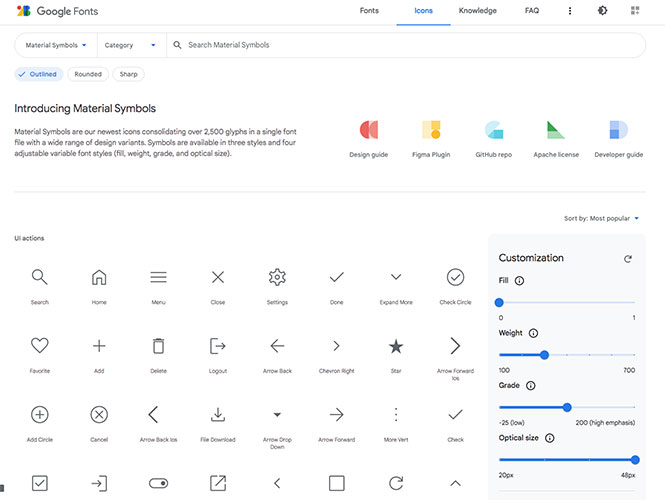The height and width of the screenshot is (500, 665).
Task: Show info about Fill setting
Action: coord(519,281)
